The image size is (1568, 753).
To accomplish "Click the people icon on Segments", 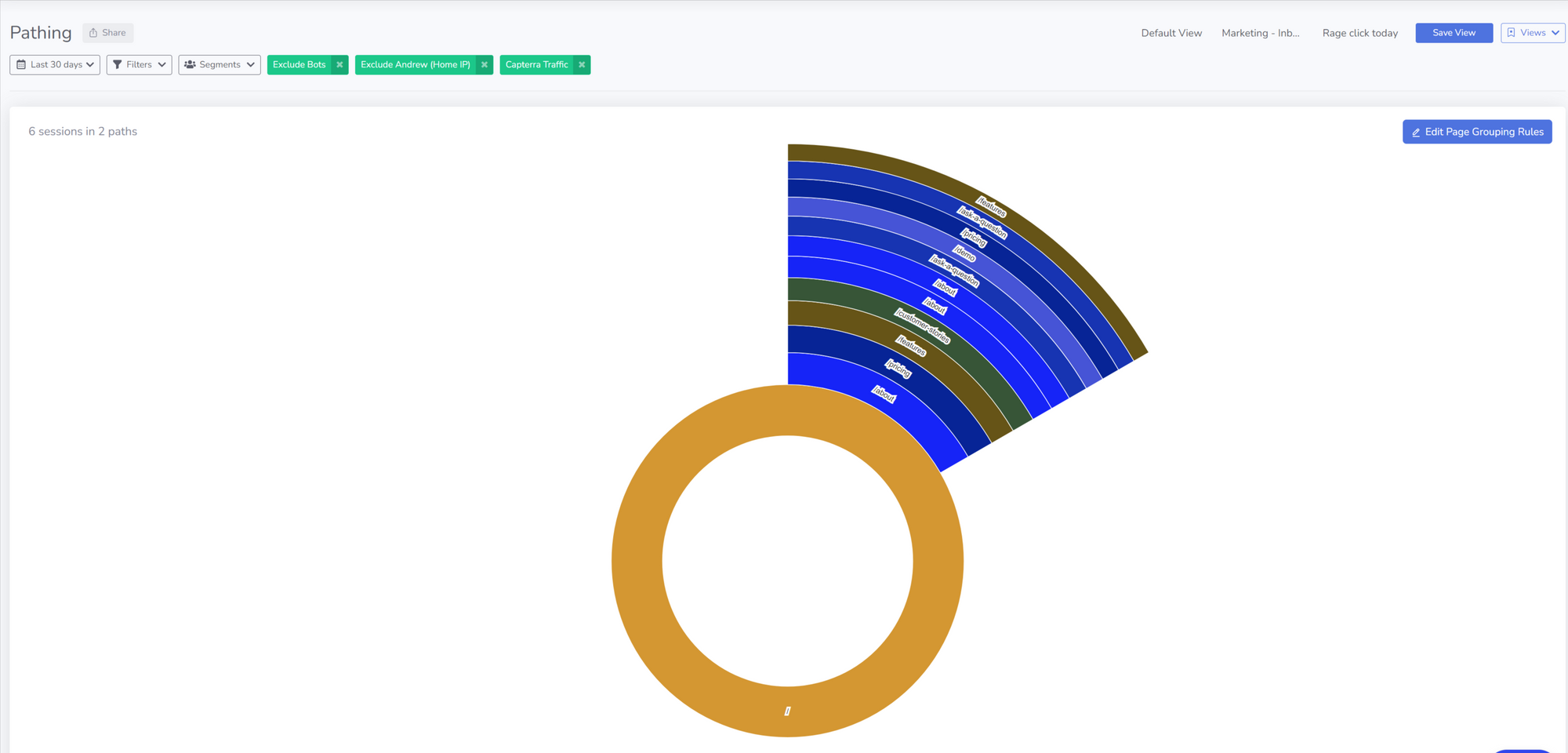I will coord(190,65).
